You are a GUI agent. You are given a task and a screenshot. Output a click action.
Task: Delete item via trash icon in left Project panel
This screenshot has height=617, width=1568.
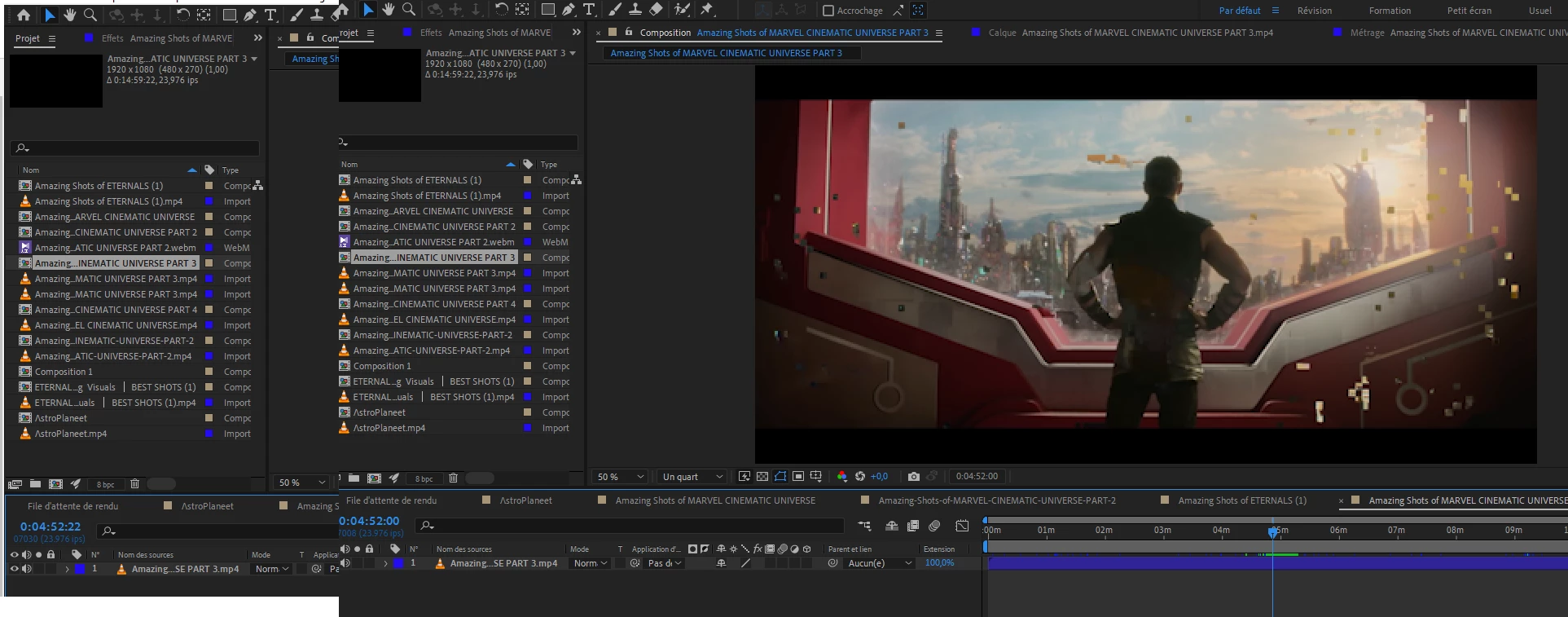pyautogui.click(x=134, y=484)
